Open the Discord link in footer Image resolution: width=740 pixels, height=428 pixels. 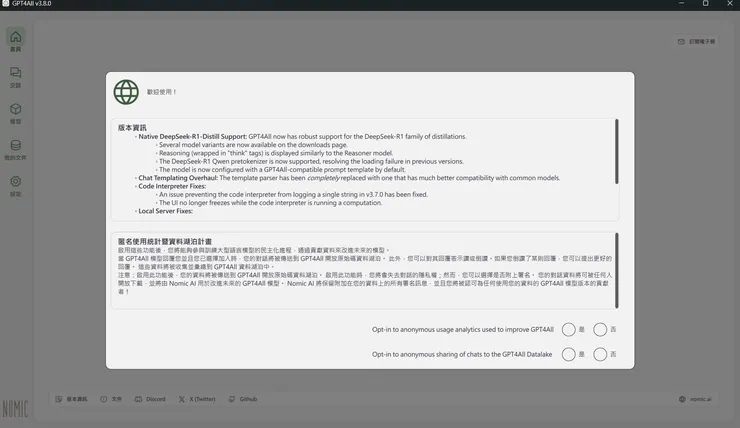(150, 399)
